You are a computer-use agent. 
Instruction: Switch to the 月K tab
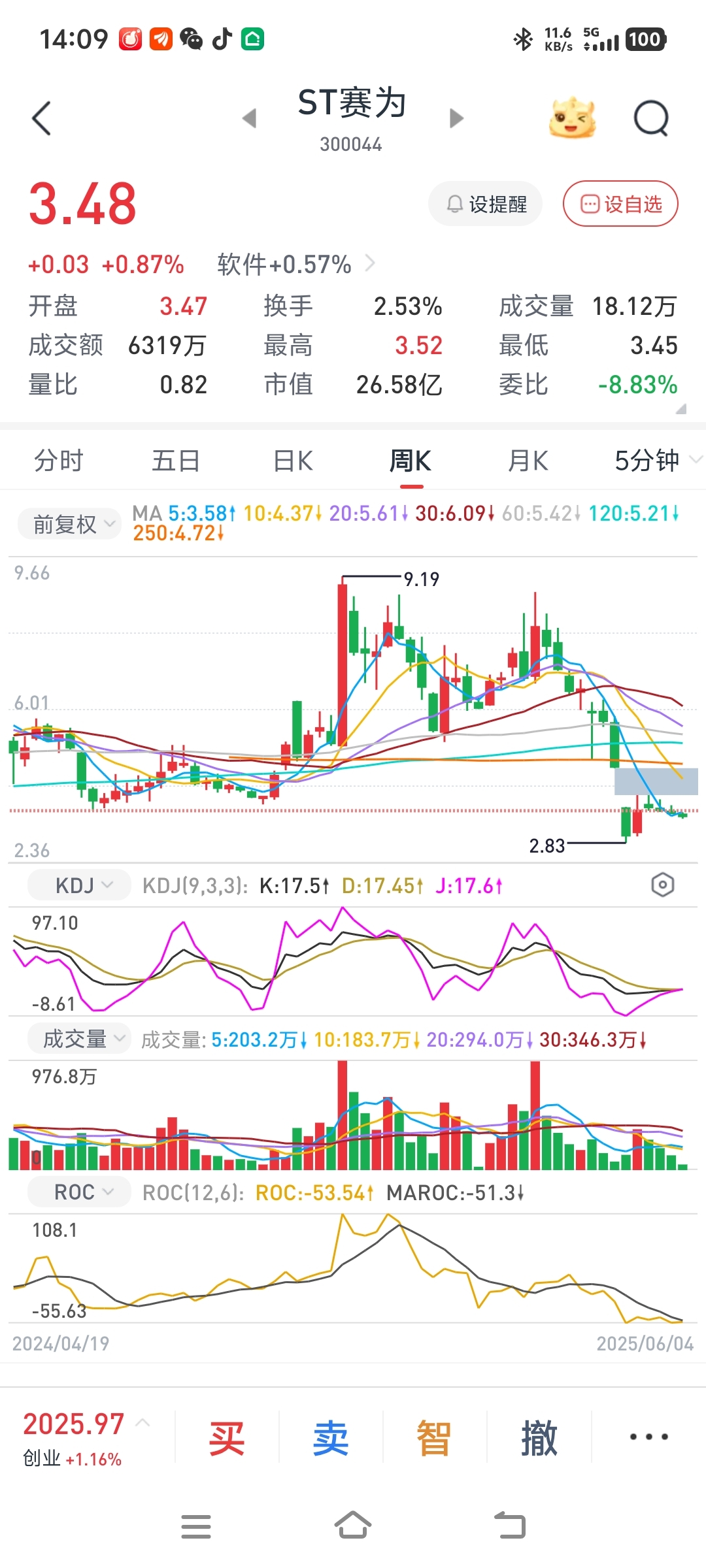(528, 461)
